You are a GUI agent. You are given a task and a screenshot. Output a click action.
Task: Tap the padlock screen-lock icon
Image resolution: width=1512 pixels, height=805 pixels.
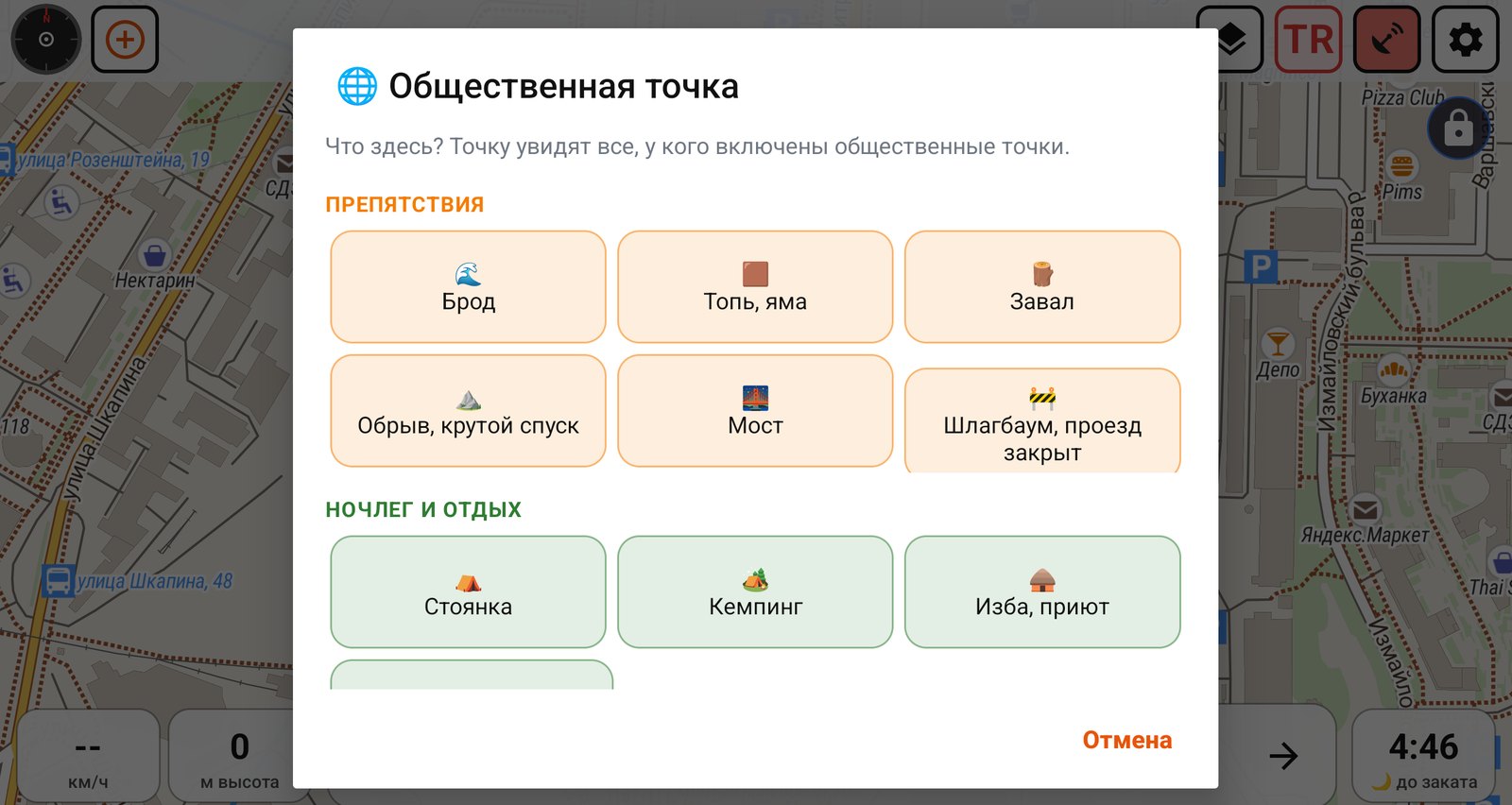[1458, 128]
